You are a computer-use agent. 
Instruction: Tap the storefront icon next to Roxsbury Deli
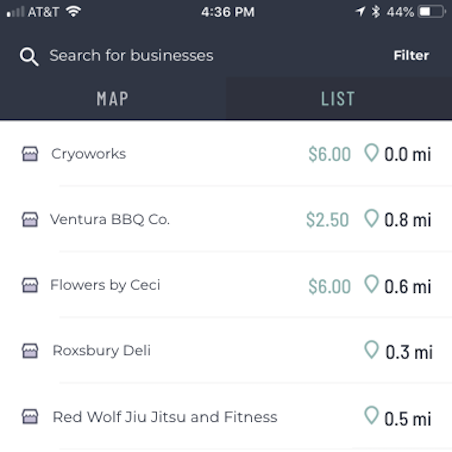tap(30, 351)
